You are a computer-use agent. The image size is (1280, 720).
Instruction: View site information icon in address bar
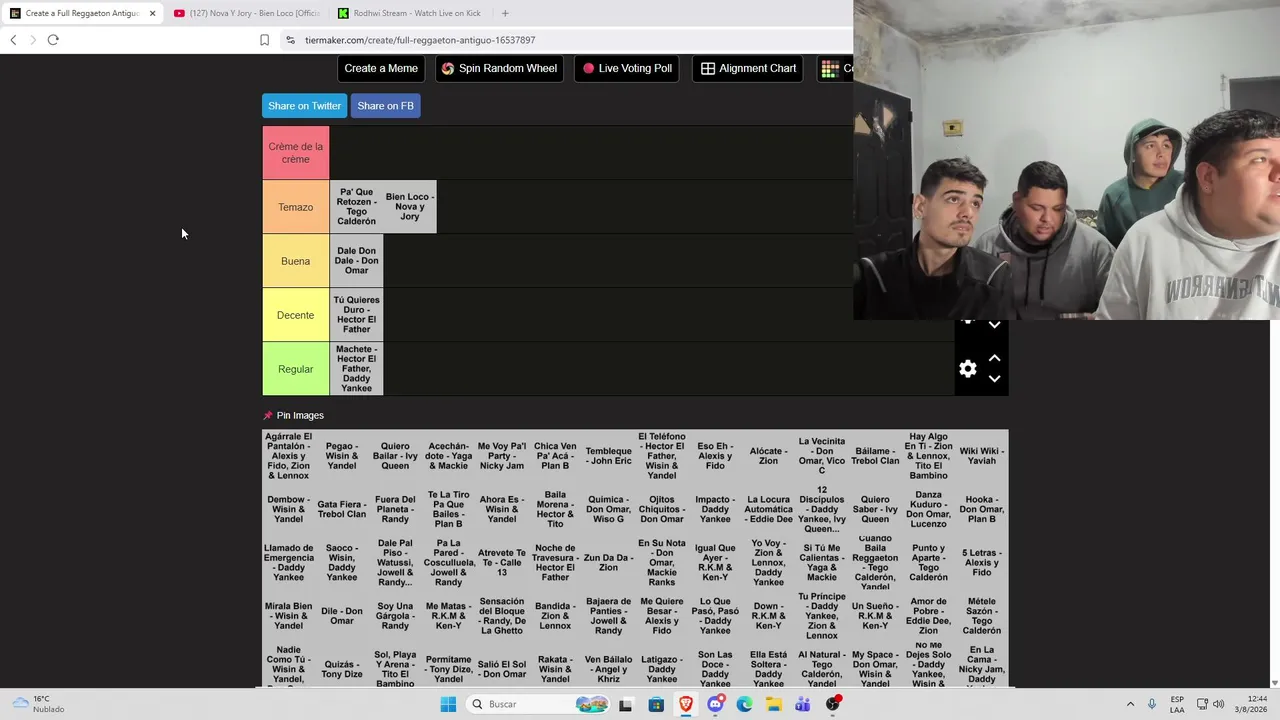click(x=290, y=40)
